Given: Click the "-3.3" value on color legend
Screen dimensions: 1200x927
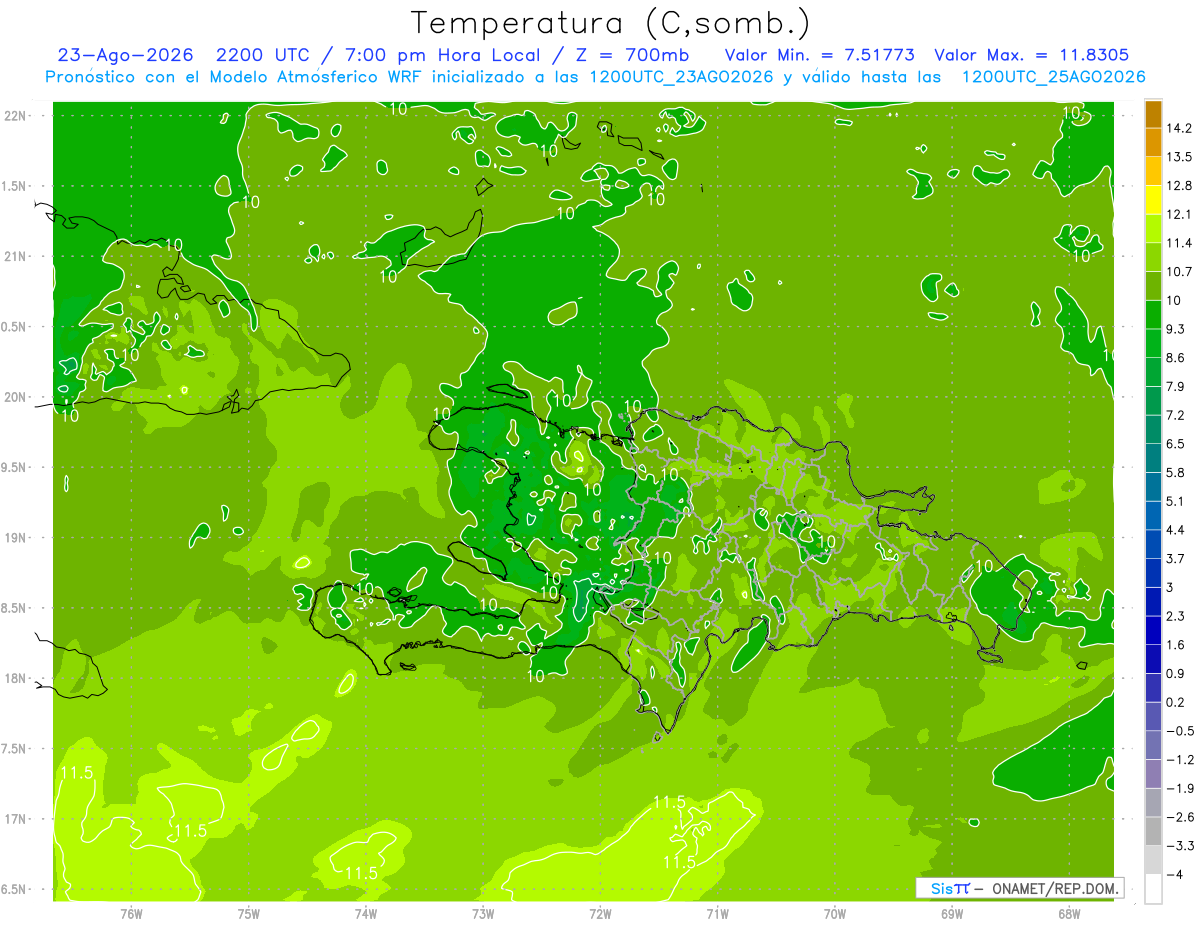Looking at the screenshot, I should coord(1181,846).
